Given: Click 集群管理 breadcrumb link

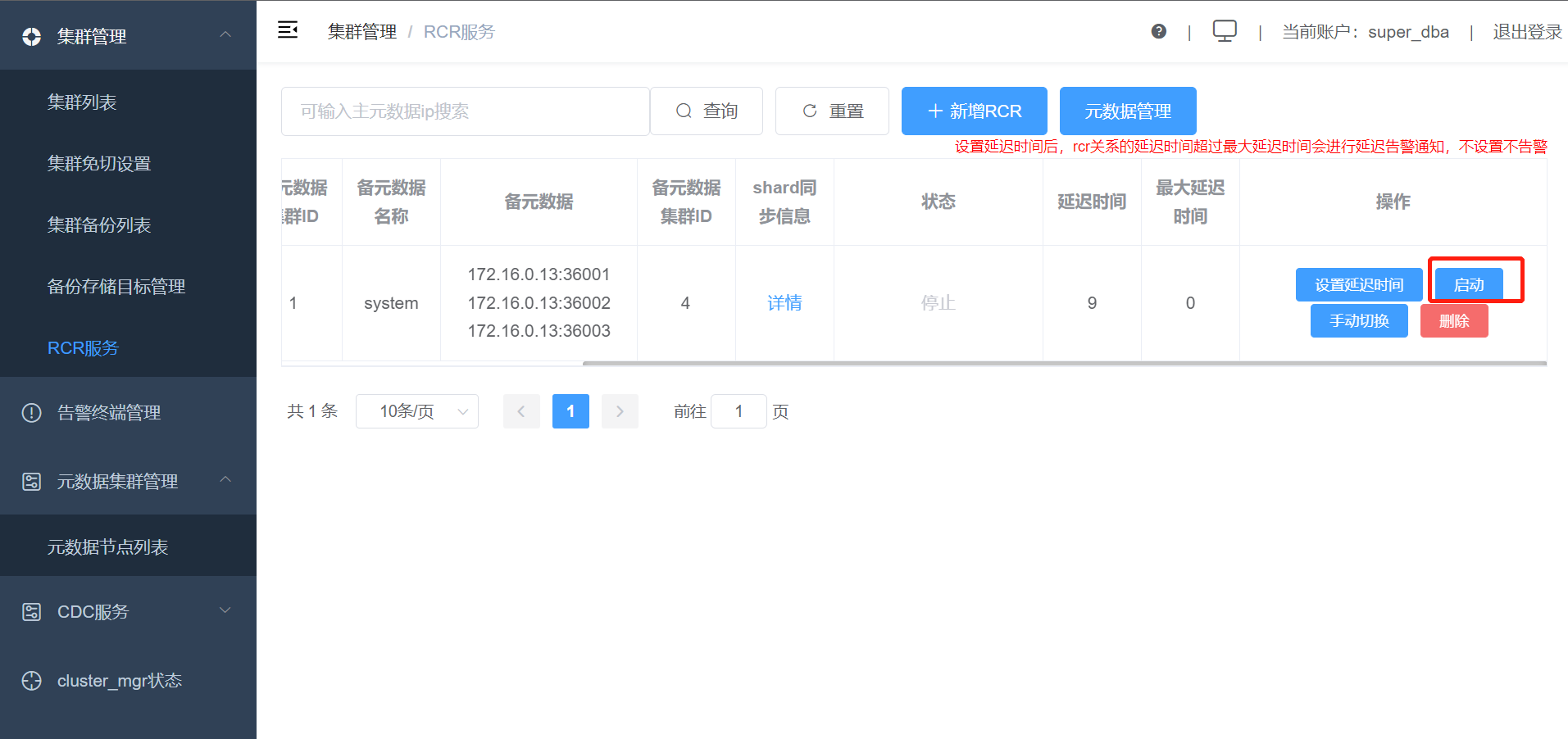Looking at the screenshot, I should coord(362,31).
